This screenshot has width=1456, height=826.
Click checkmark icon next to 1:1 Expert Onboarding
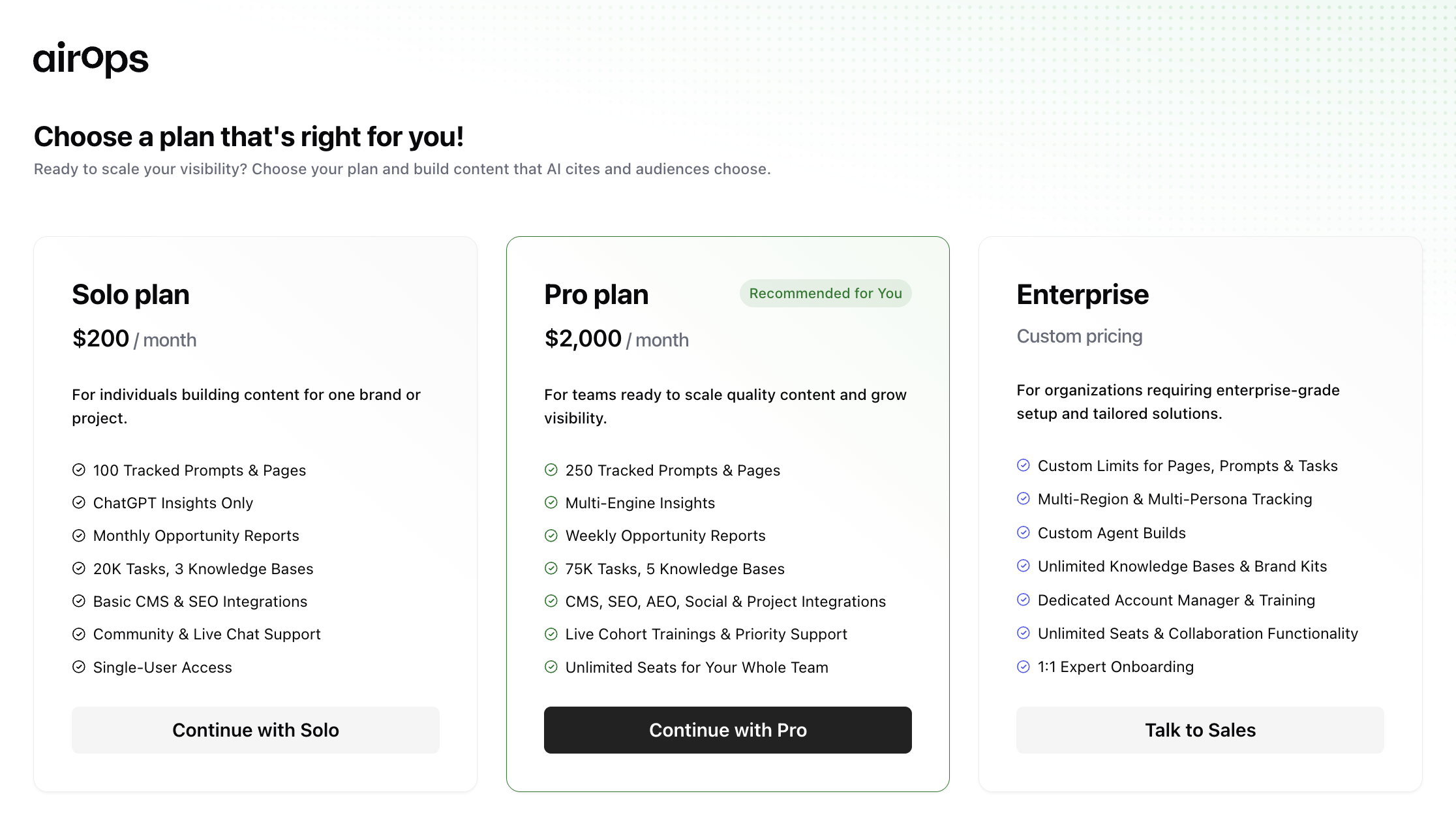click(x=1024, y=666)
